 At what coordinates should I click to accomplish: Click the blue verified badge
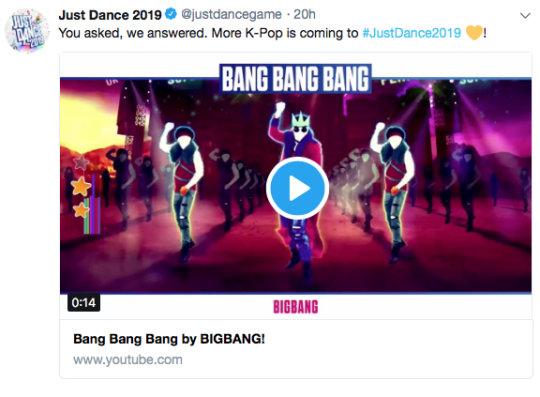(x=171, y=14)
